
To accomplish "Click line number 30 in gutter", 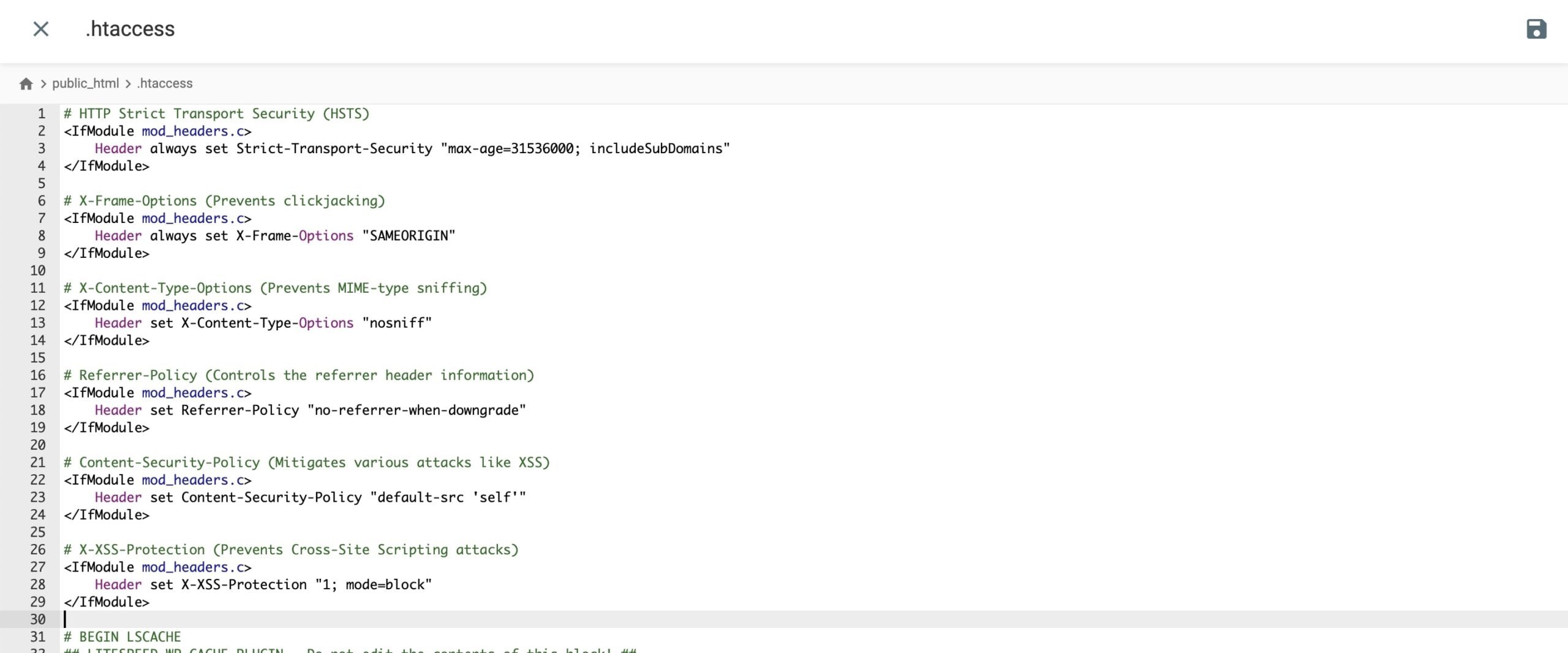I will (x=38, y=619).
